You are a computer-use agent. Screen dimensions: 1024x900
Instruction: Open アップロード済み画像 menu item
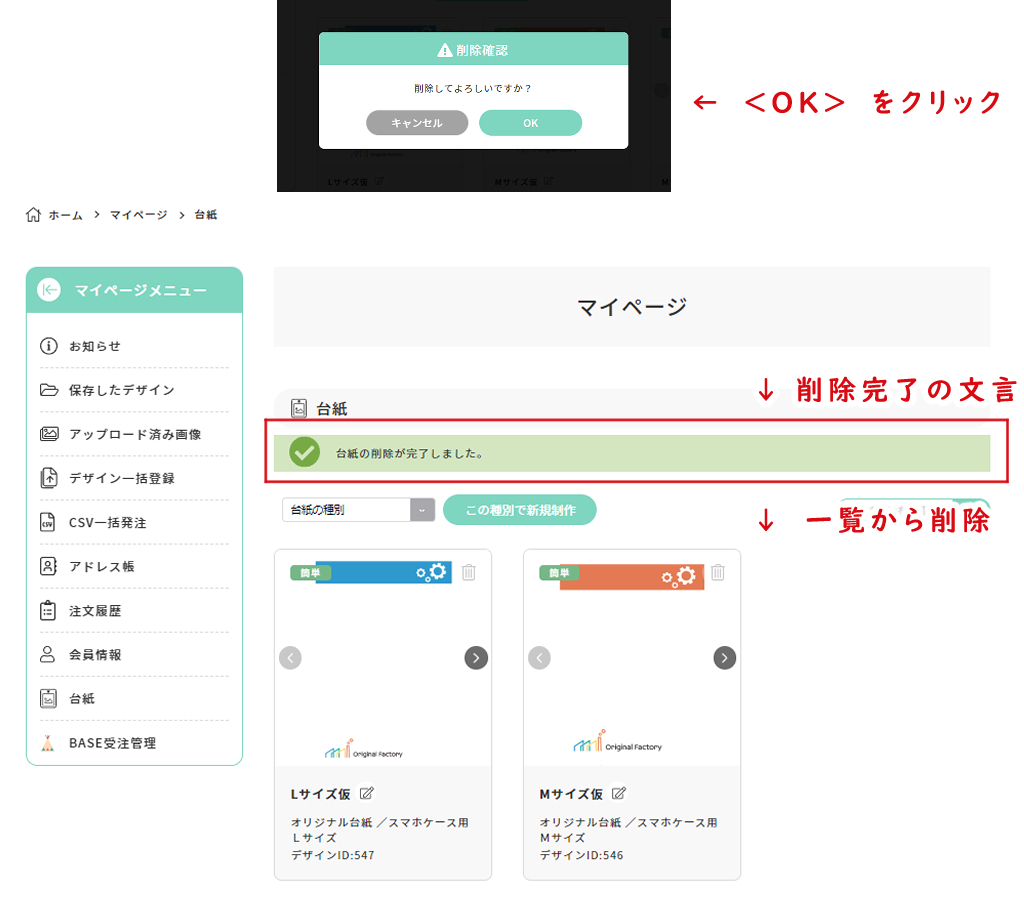click(135, 434)
